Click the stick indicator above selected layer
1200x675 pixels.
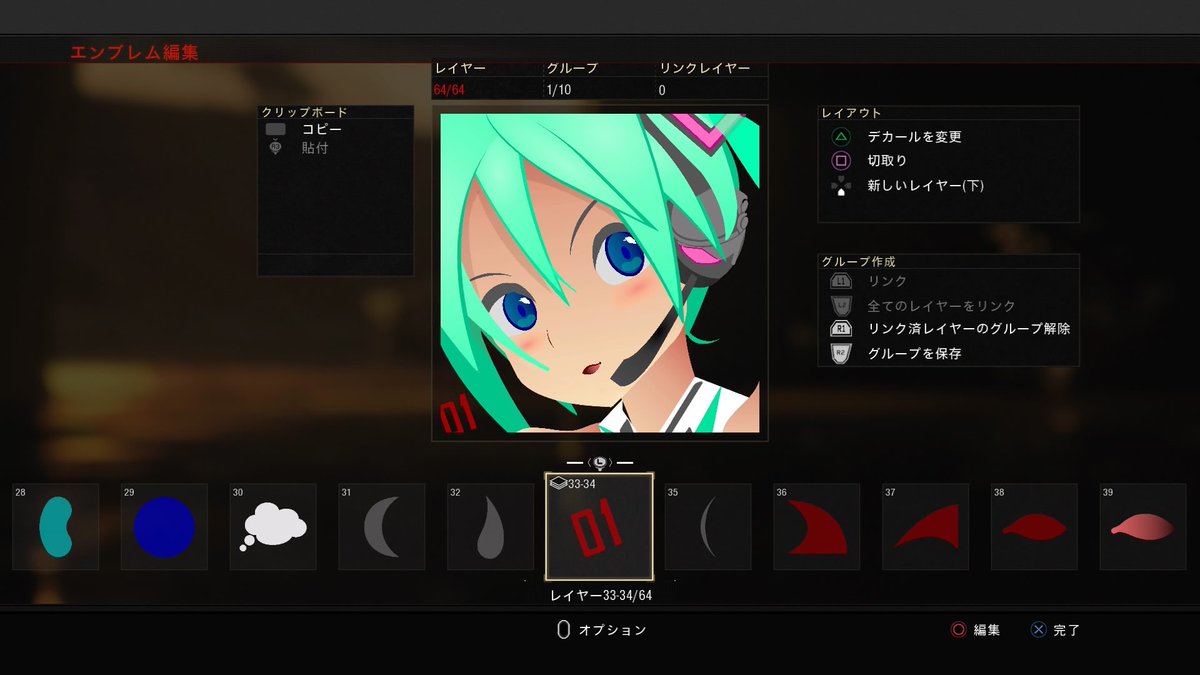599,463
